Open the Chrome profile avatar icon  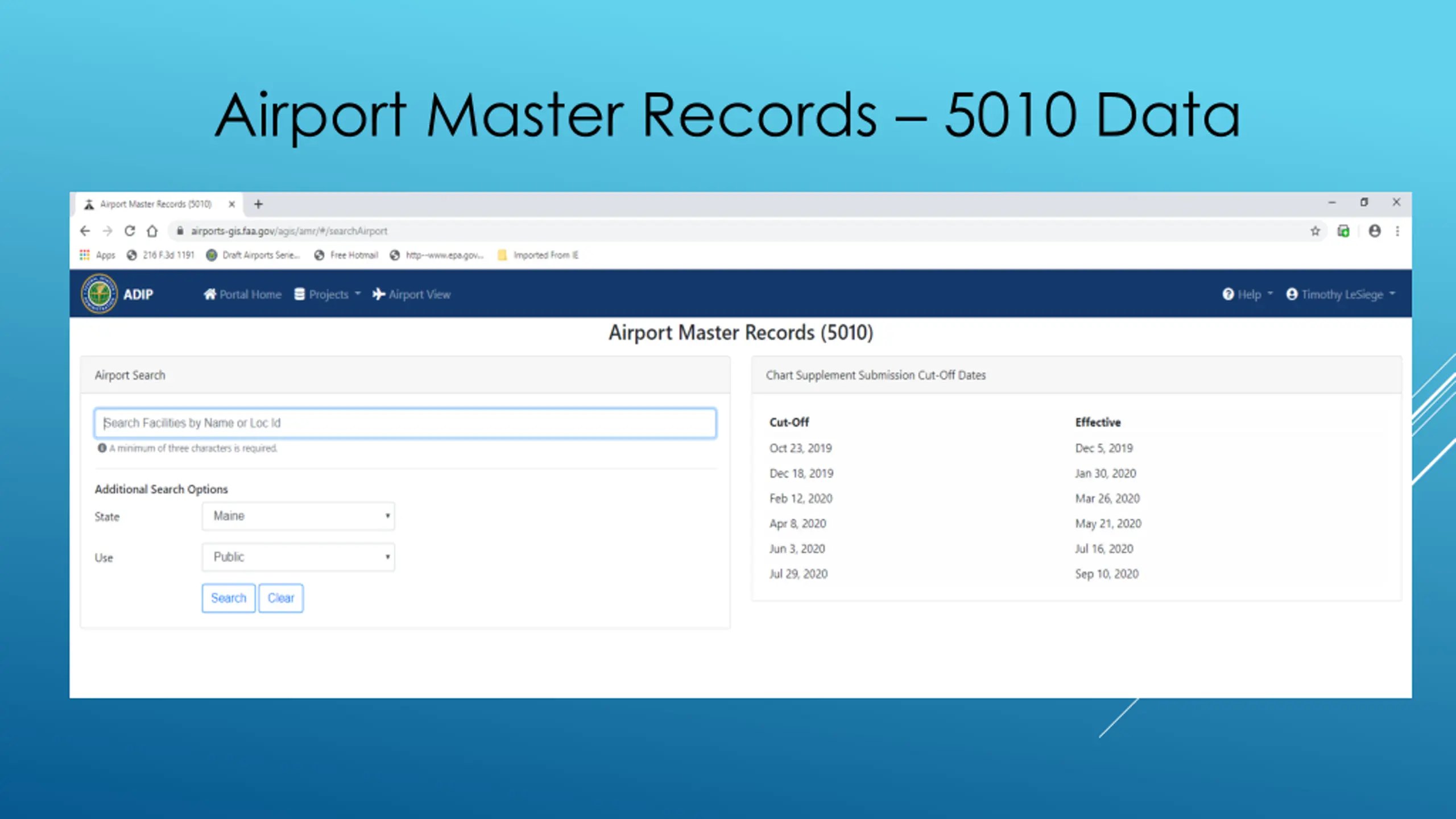pos(1375,231)
